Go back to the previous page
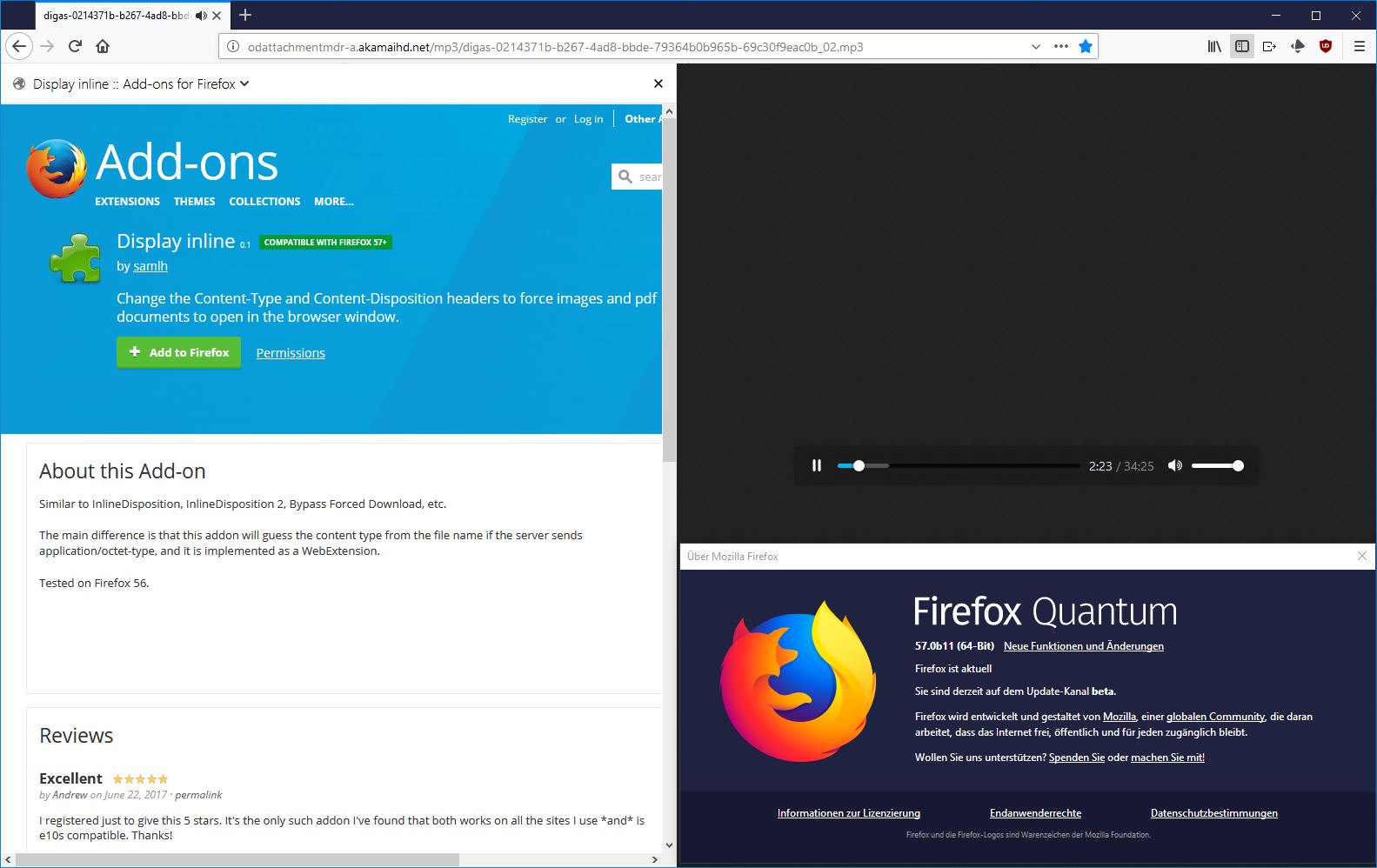 coord(19,46)
